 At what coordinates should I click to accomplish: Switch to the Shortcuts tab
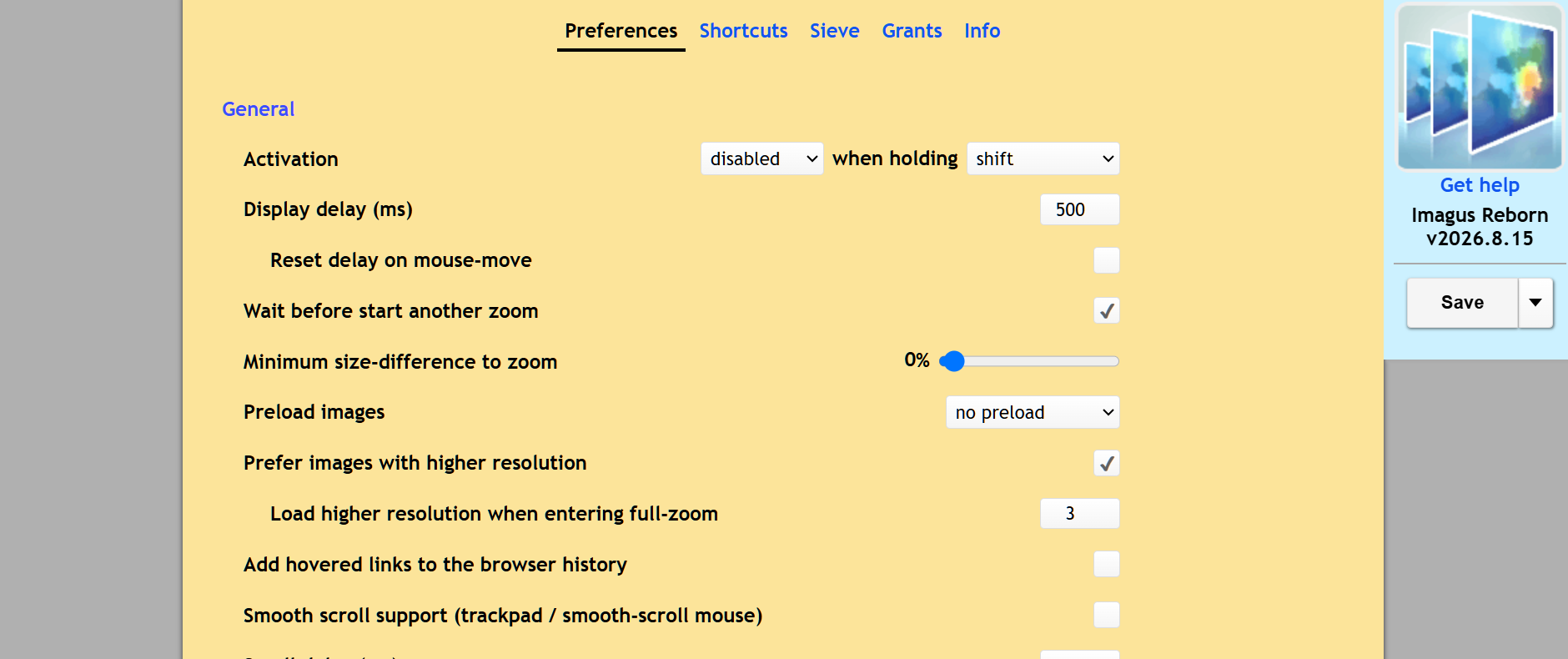click(743, 31)
